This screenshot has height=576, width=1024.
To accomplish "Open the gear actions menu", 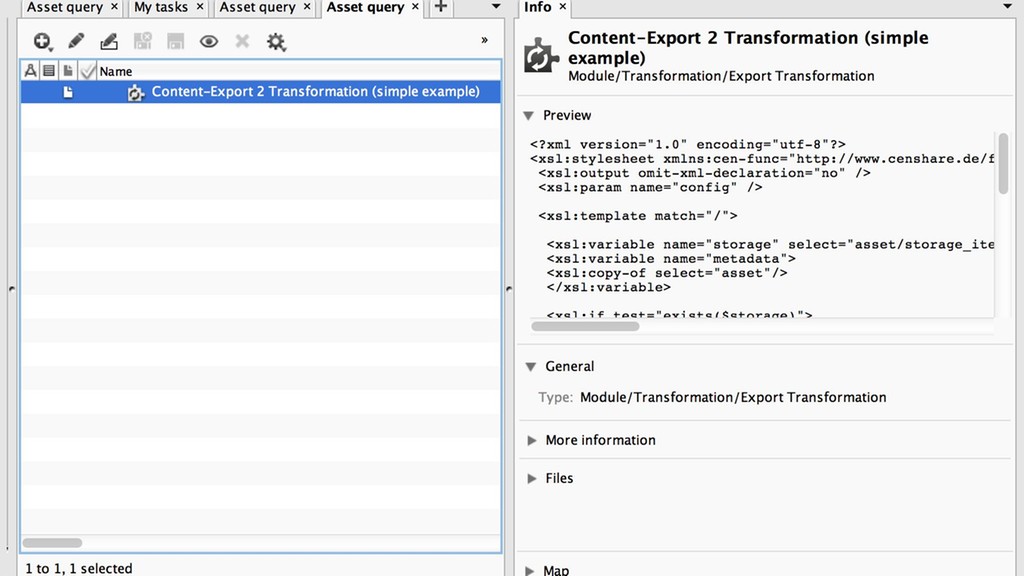I will (276, 42).
